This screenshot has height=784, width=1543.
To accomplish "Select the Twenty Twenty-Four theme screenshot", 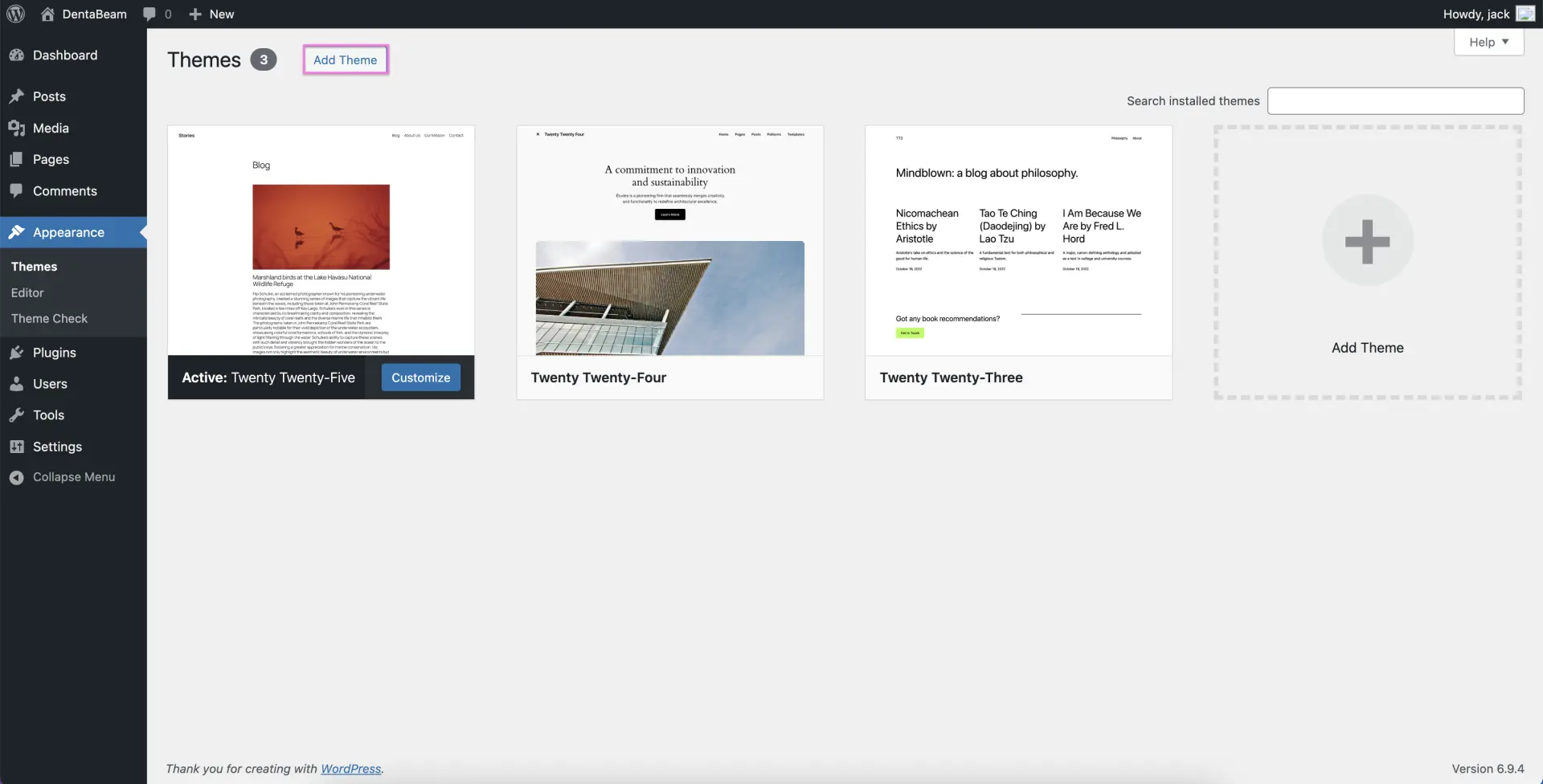I will 669,240.
